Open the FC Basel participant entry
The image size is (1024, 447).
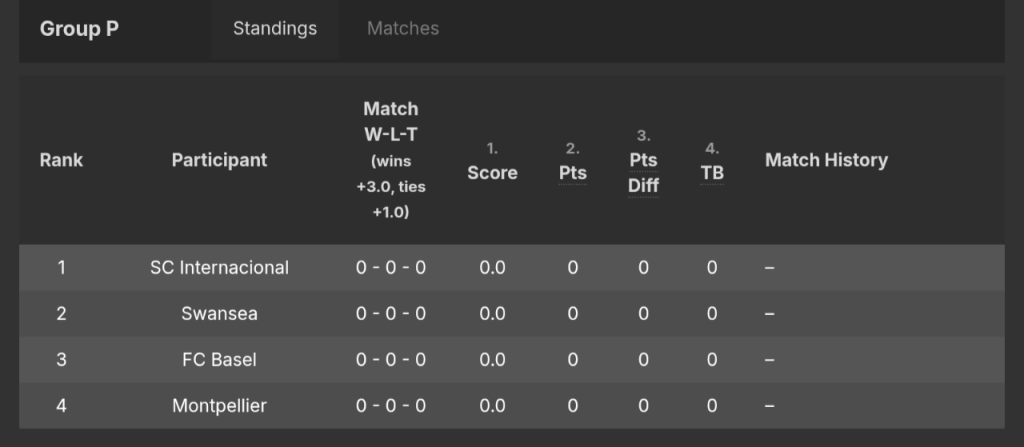(219, 360)
